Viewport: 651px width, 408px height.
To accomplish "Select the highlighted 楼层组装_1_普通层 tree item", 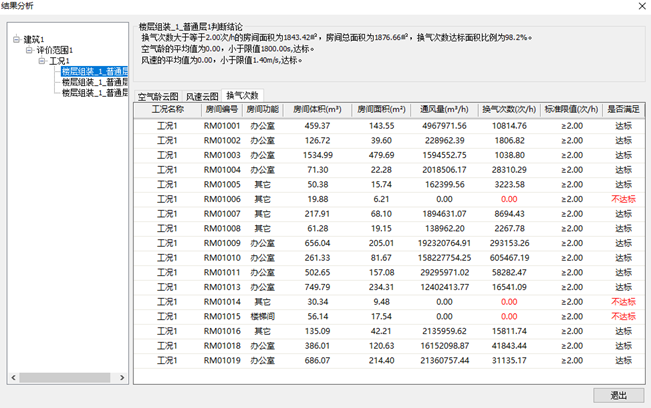I will coord(93,72).
